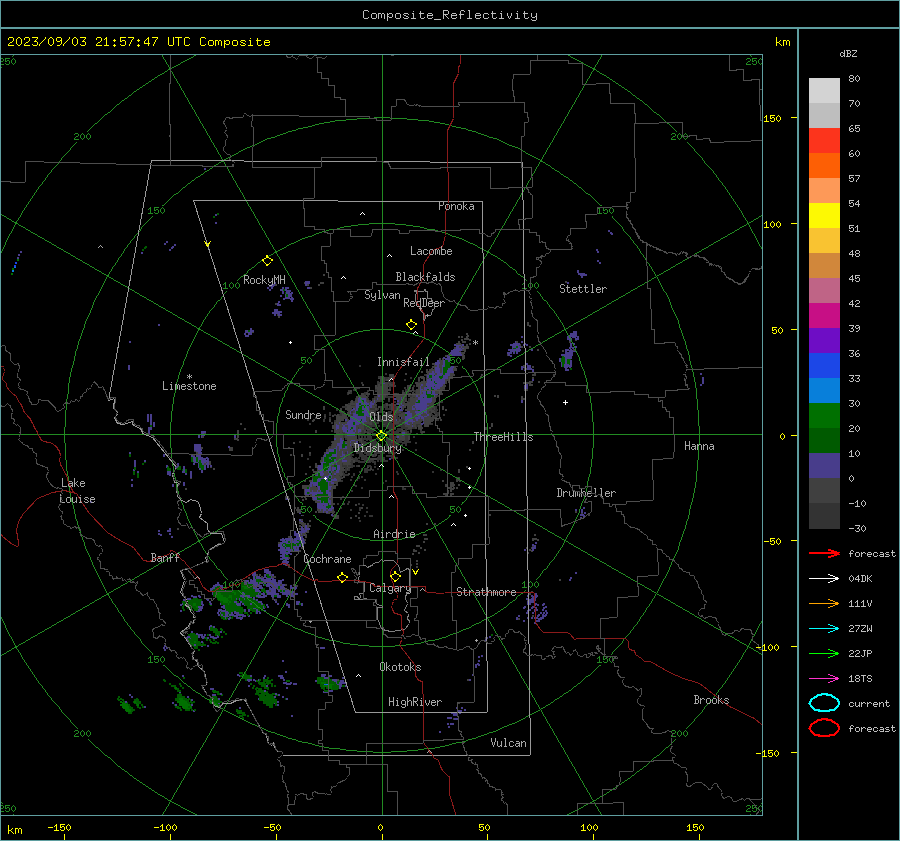The width and height of the screenshot is (900, 841).
Task: Click the Sylvan label
Action: [x=382, y=295]
